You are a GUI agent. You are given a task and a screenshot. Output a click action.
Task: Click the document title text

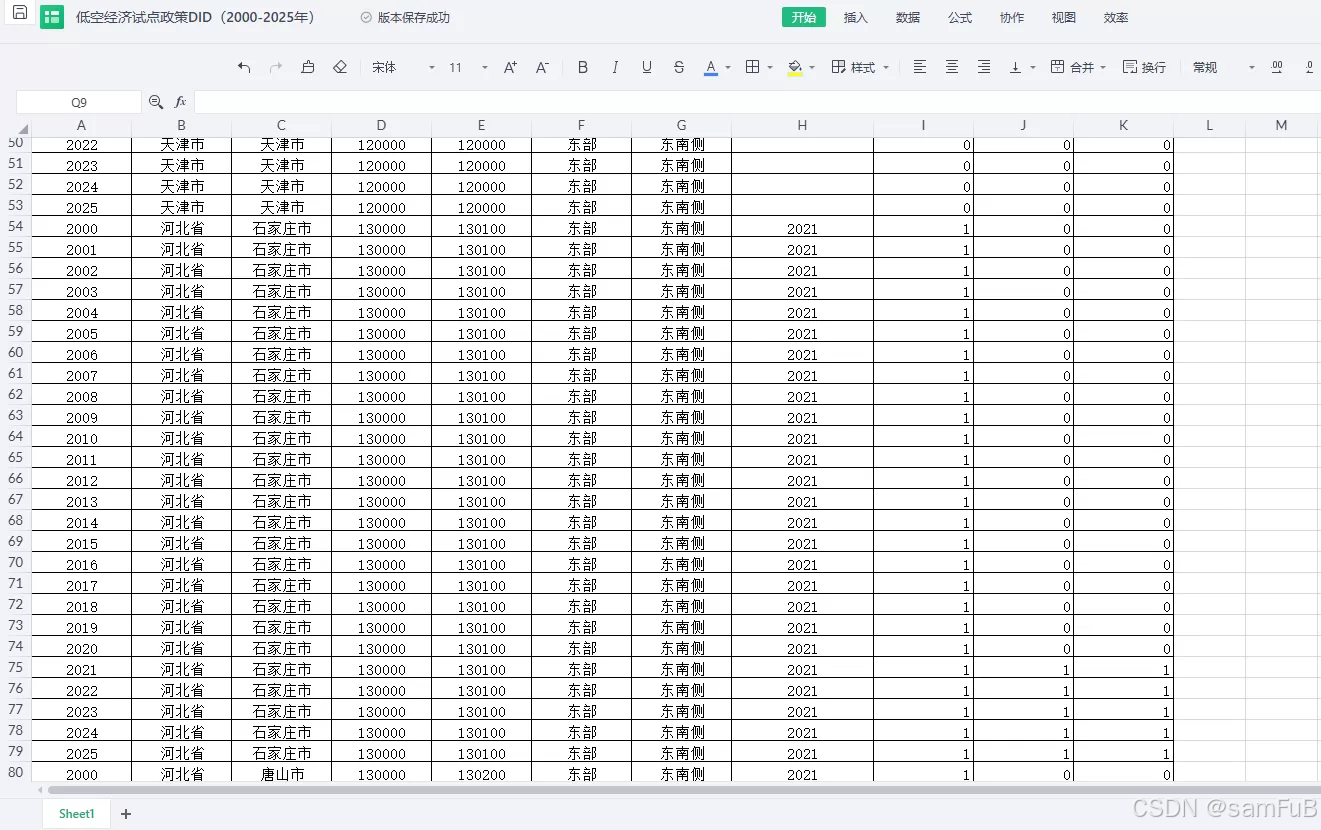[x=196, y=17]
